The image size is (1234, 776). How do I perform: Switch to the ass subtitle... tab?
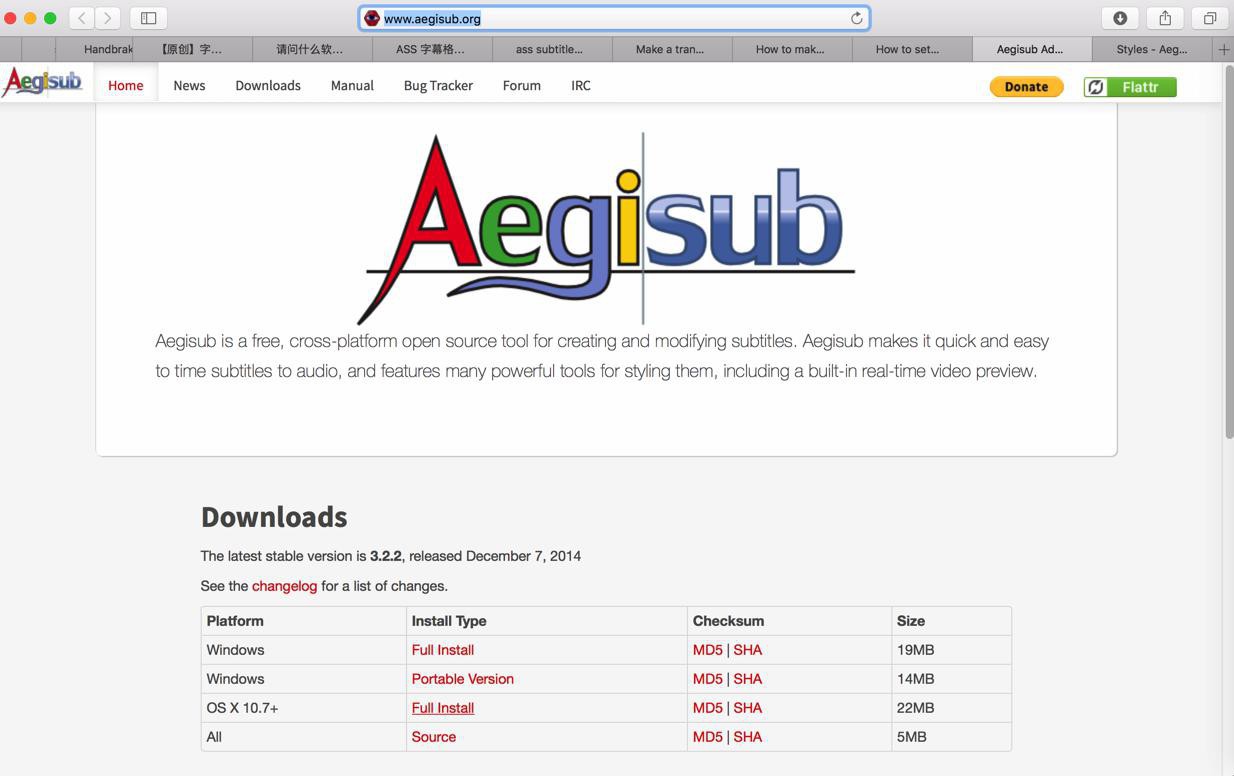click(551, 49)
